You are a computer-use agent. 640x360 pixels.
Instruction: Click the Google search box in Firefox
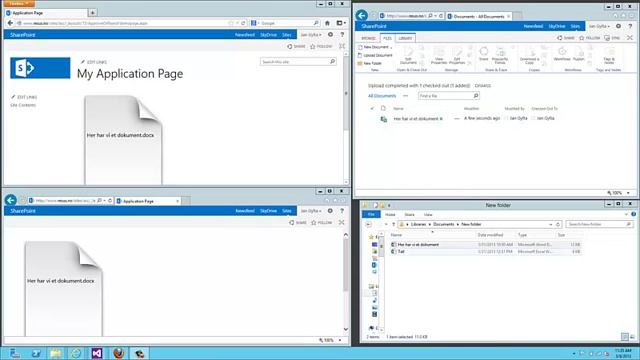(286, 23)
